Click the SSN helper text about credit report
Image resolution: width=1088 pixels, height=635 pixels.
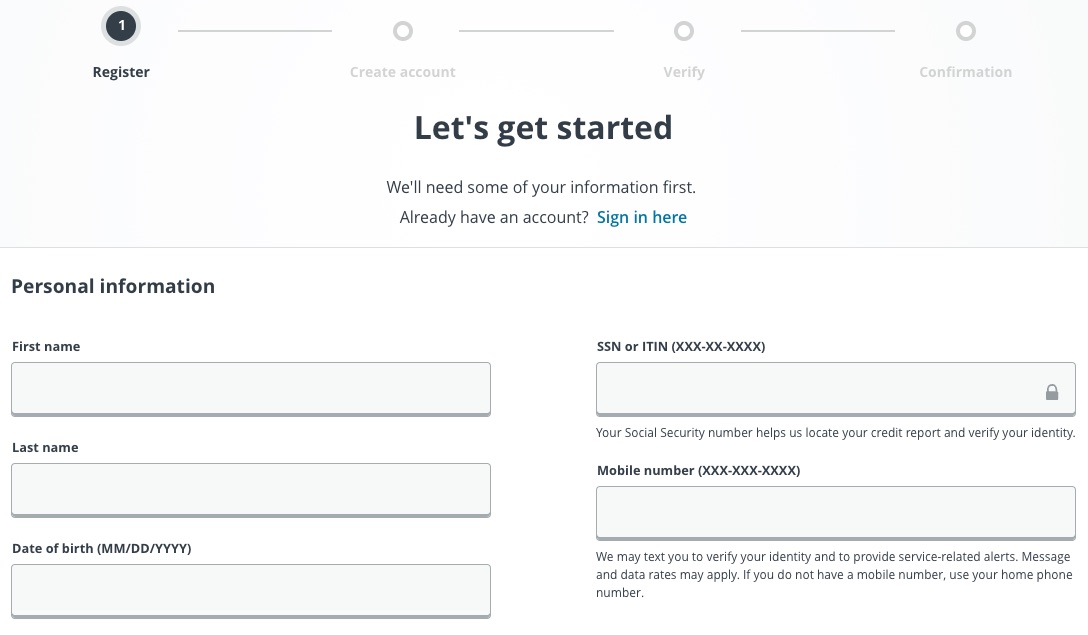(x=835, y=432)
